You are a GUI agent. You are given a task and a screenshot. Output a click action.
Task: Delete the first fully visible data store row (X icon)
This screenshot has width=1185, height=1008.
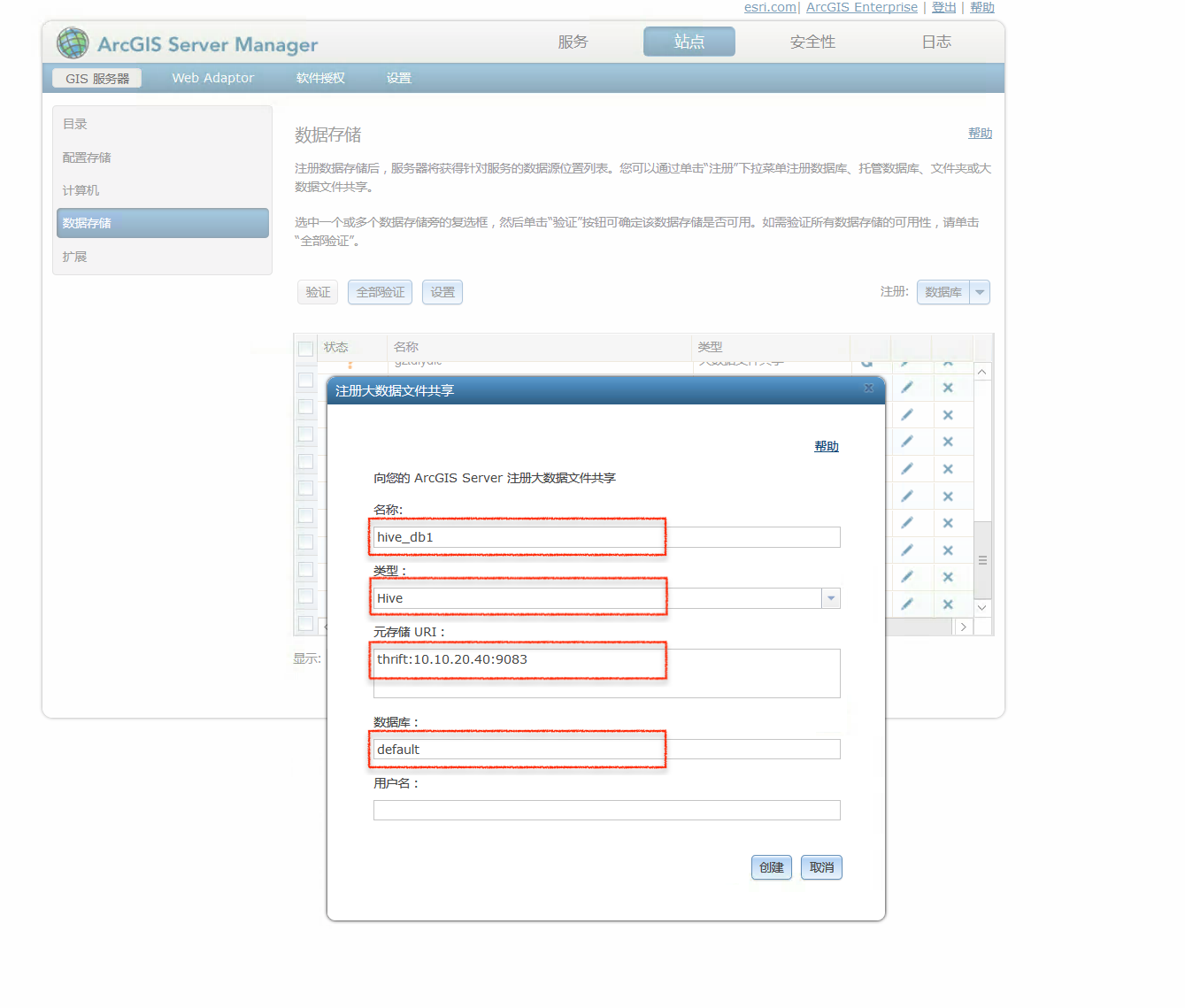[948, 388]
